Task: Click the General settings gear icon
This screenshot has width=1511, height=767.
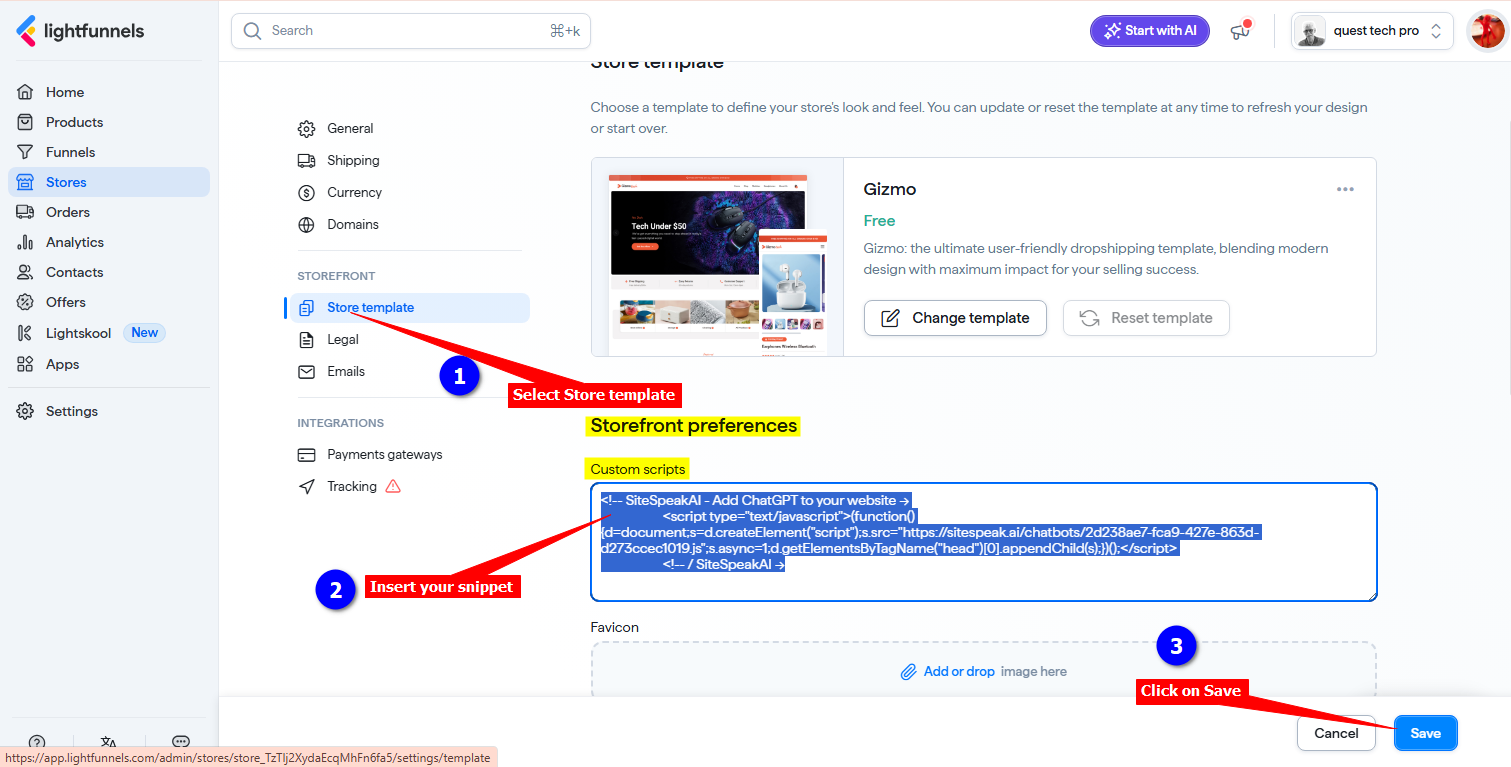Action: (x=307, y=128)
